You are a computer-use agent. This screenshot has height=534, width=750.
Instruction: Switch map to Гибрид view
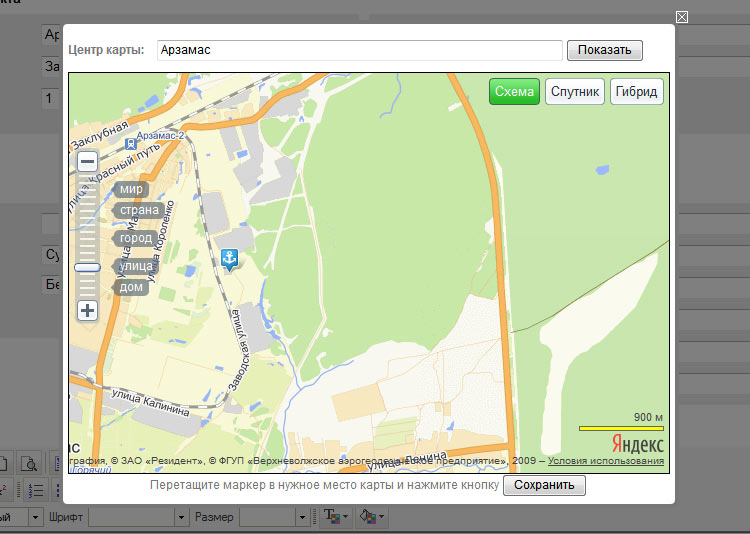[x=637, y=91]
